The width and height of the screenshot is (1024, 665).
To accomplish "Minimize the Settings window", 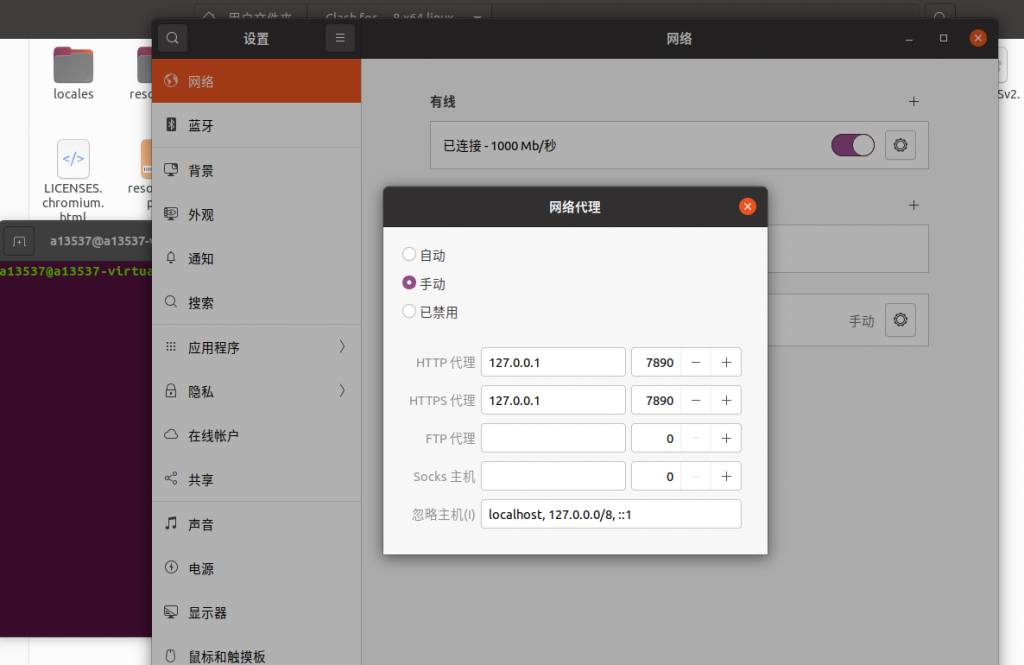I will pos(908,39).
